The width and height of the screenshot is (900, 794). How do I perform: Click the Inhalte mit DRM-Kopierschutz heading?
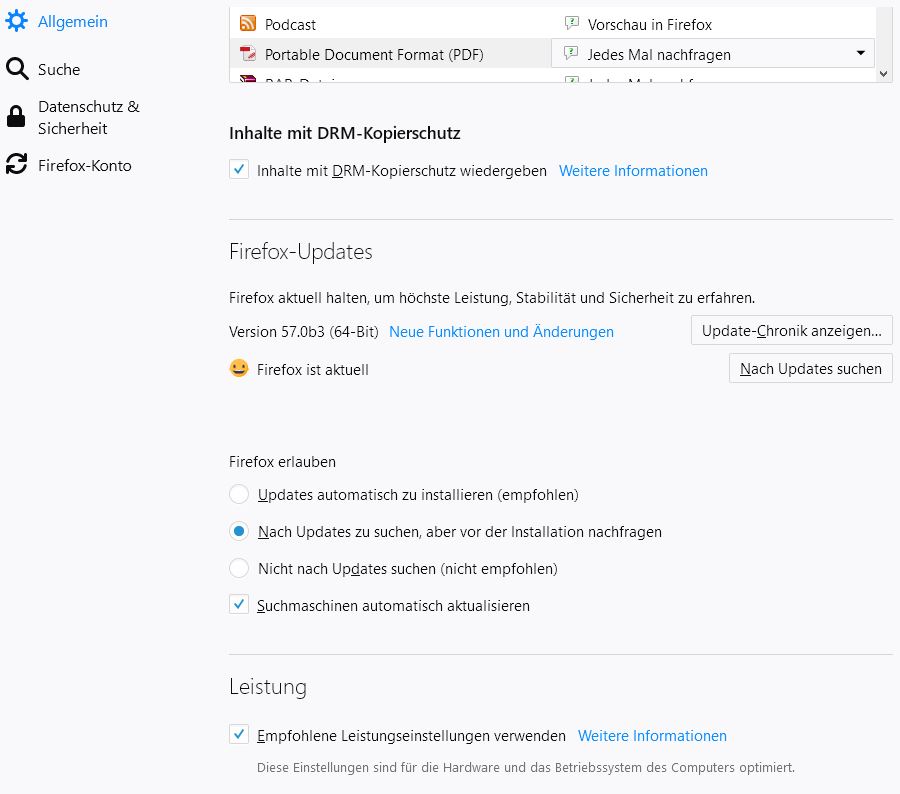[344, 133]
